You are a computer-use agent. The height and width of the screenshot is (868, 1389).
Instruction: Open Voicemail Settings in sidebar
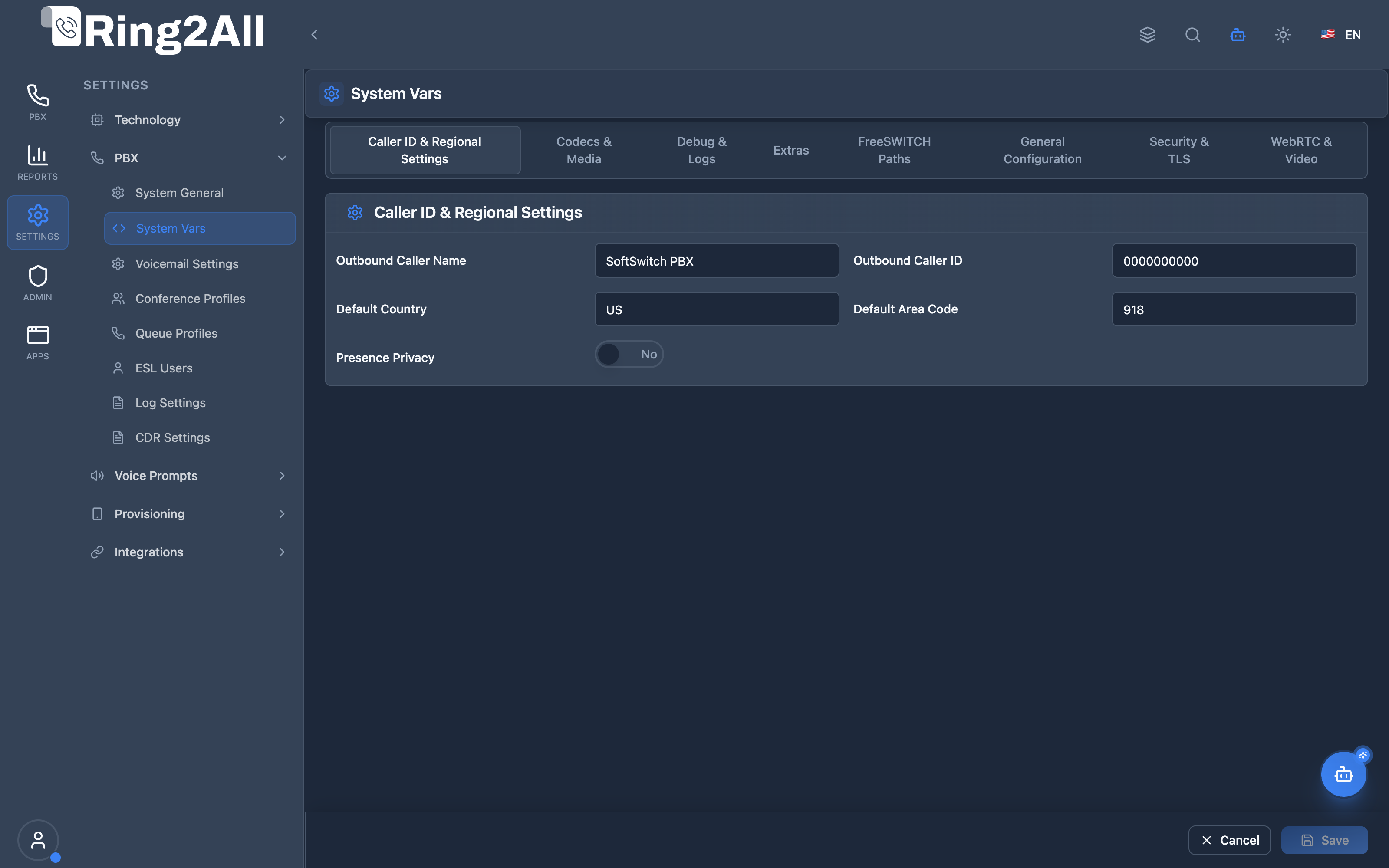pos(200,263)
